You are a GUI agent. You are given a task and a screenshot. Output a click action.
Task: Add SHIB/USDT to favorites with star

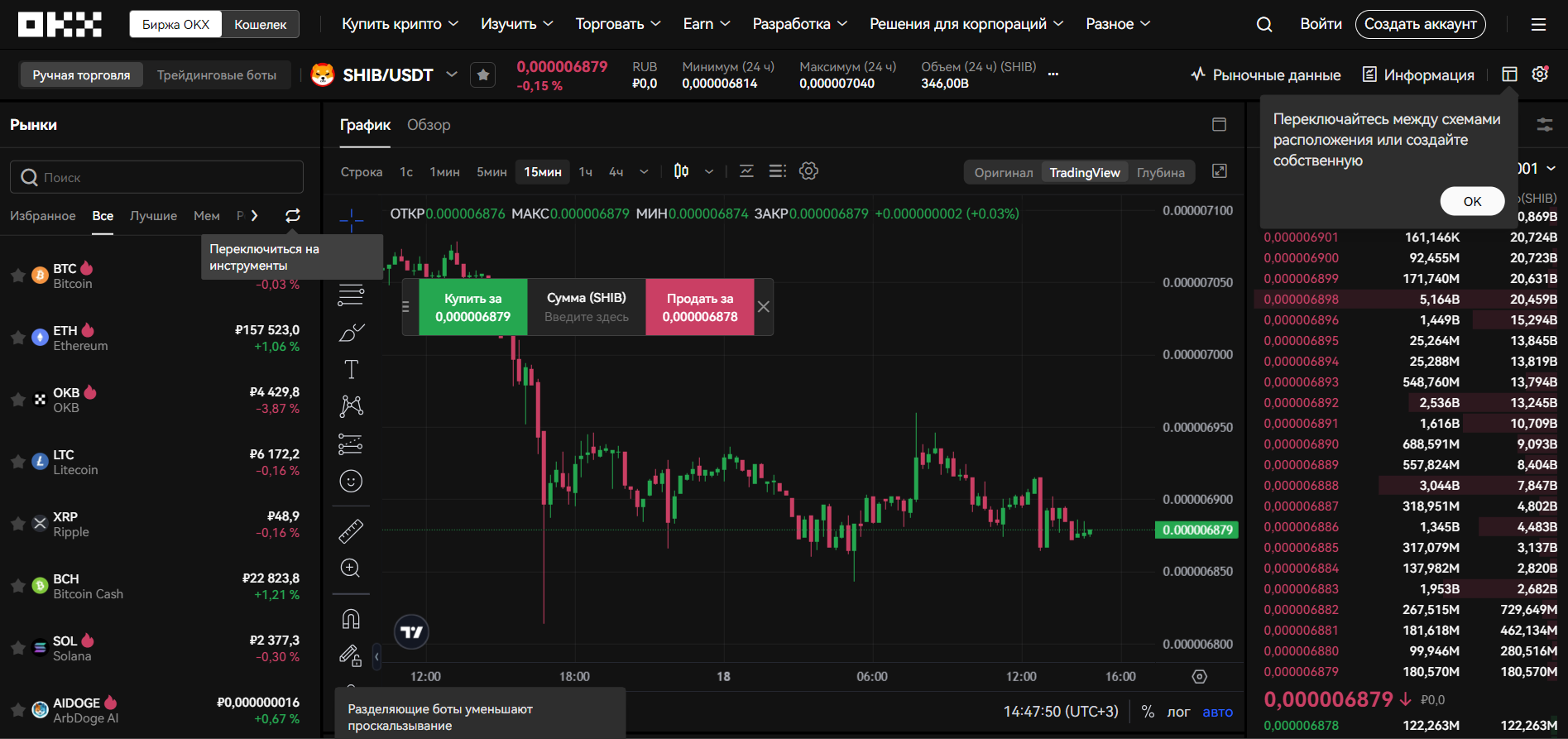483,75
